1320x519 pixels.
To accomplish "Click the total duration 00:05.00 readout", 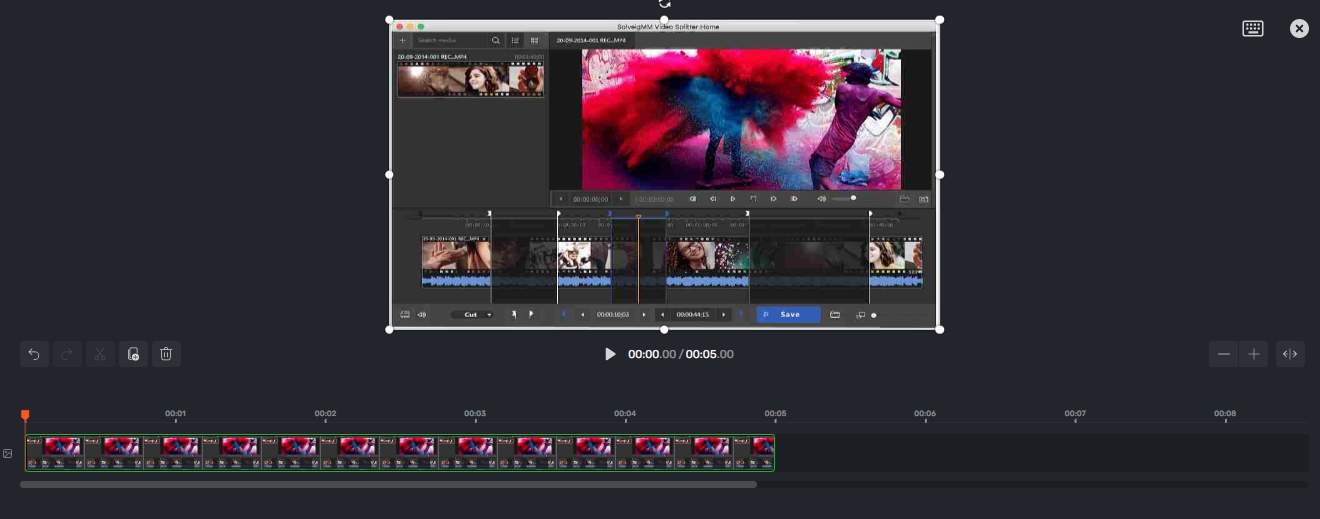I will point(710,354).
